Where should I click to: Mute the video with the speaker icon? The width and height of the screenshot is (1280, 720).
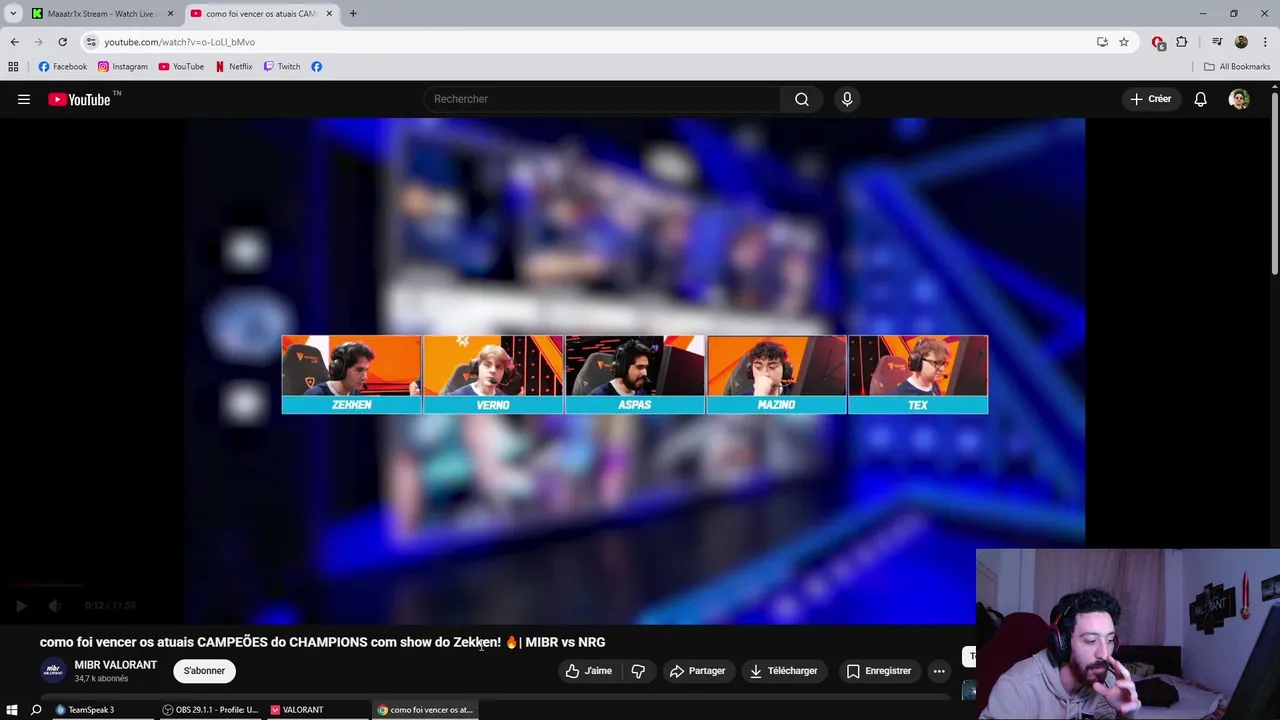point(55,605)
